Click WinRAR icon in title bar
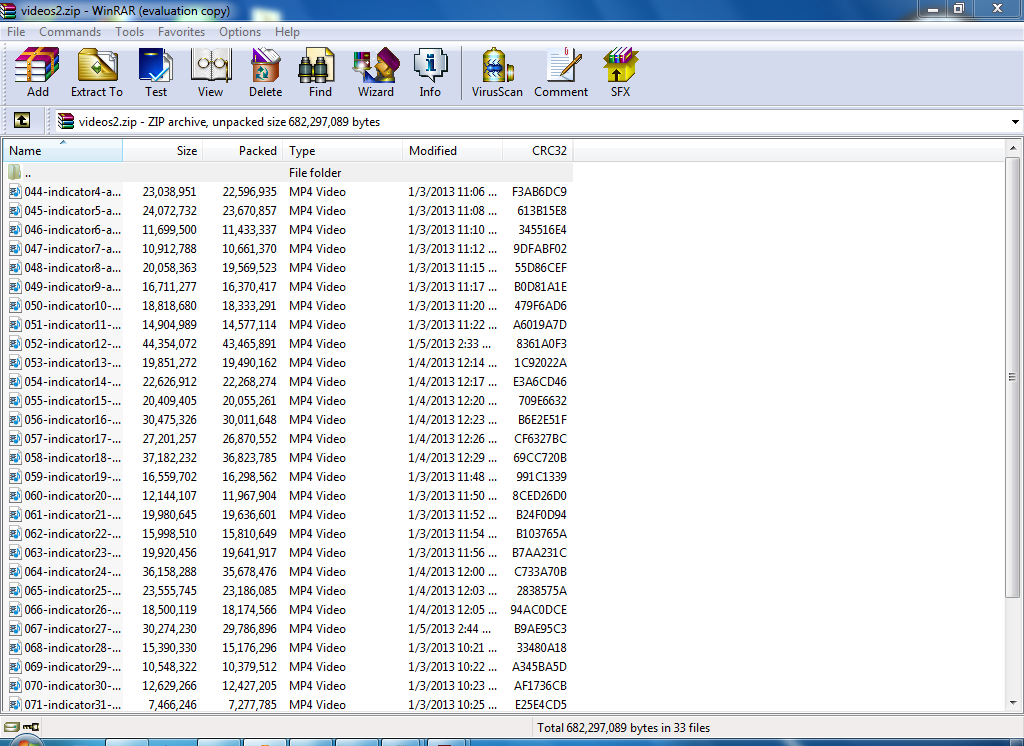 click(x=8, y=10)
